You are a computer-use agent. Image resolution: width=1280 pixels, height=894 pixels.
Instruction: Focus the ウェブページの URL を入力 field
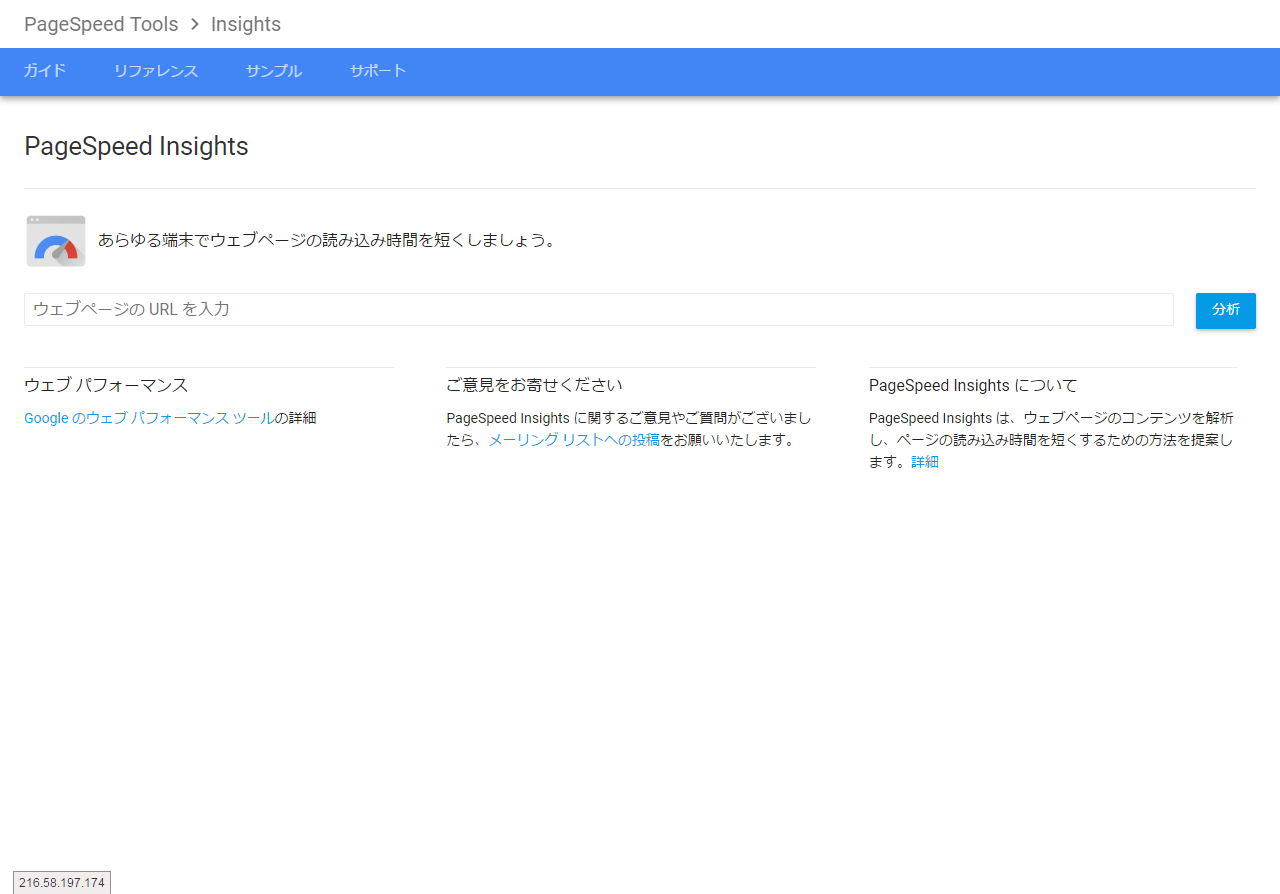(598, 309)
